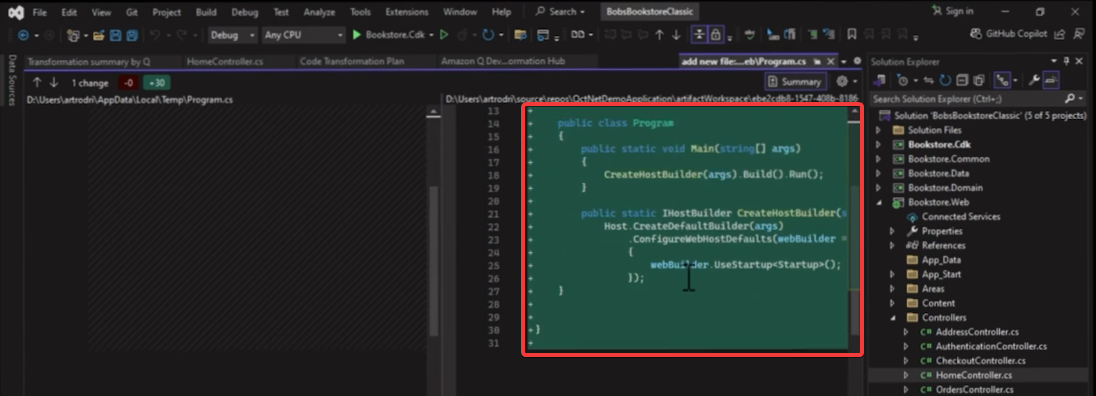The width and height of the screenshot is (1096, 396).
Task: Open the Analyze menu
Action: point(319,12)
